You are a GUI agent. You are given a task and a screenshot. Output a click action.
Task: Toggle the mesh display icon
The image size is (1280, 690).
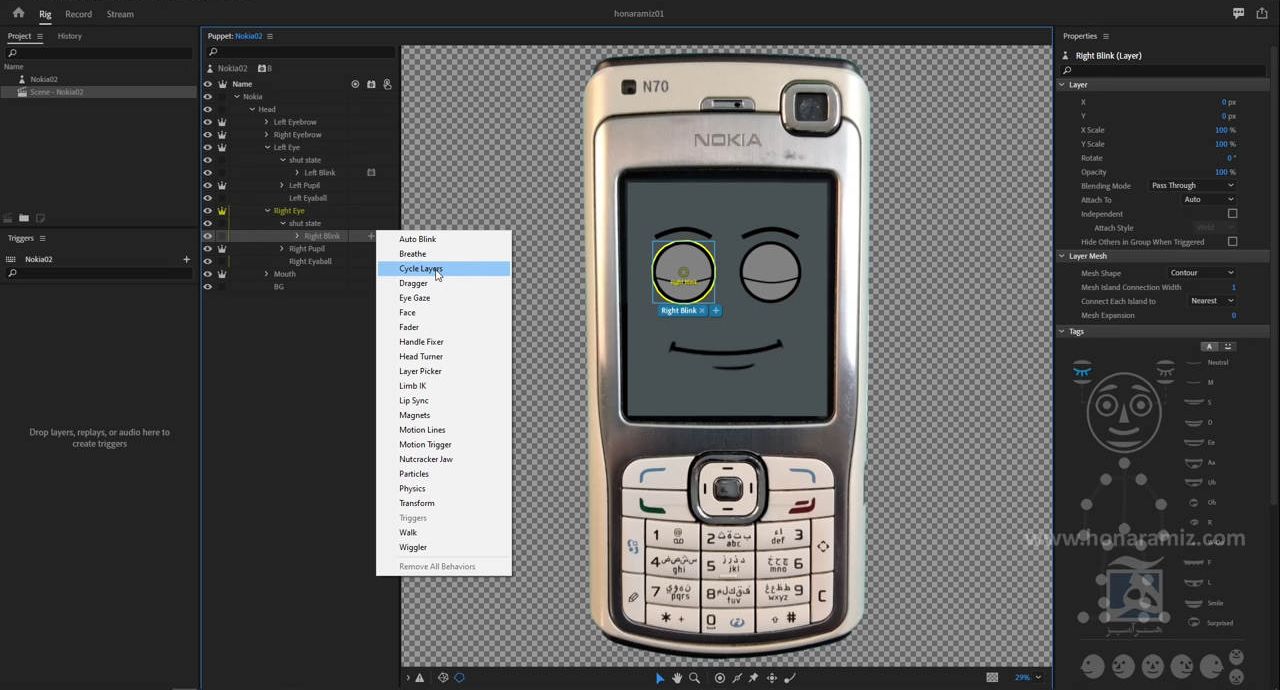point(443,677)
